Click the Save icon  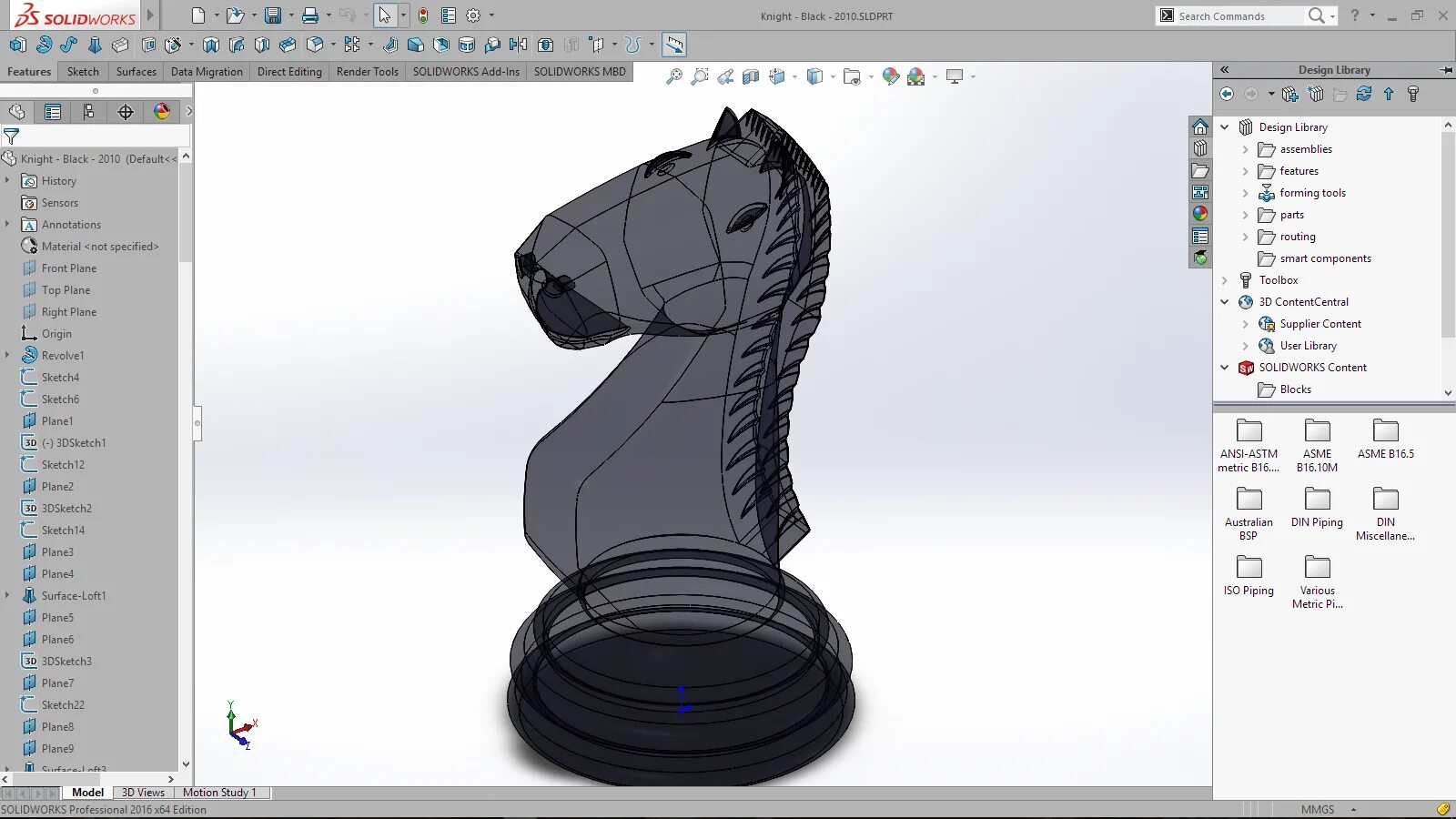[x=272, y=15]
